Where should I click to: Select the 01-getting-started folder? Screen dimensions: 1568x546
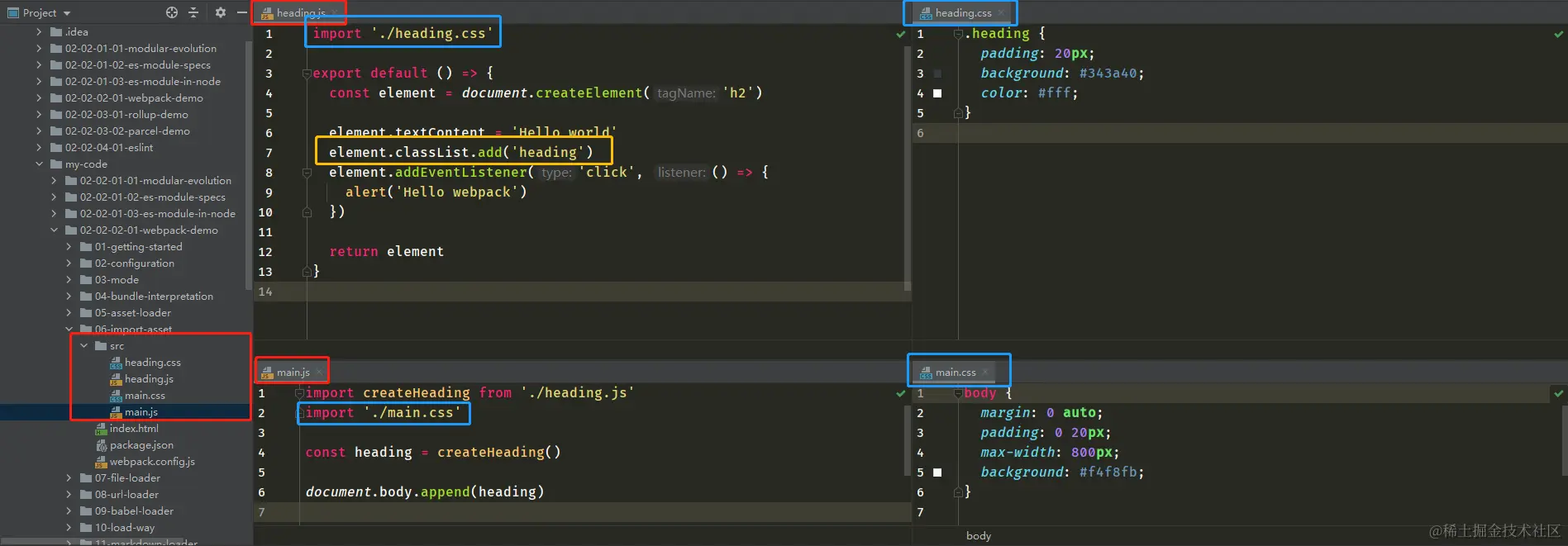(x=138, y=247)
